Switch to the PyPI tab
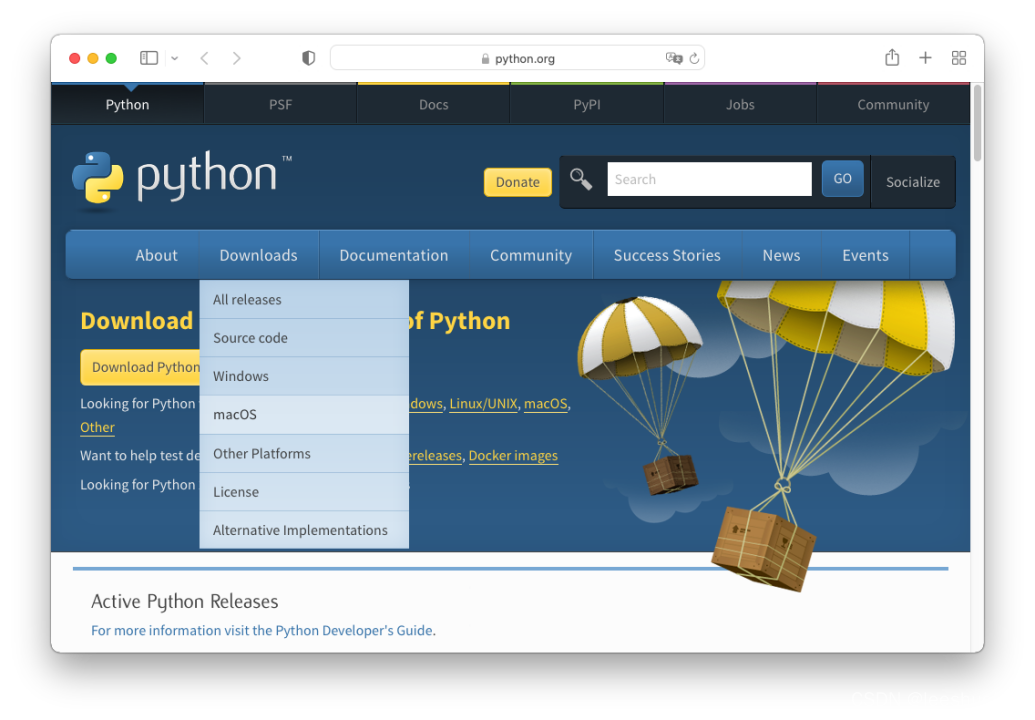The width and height of the screenshot is (1035, 720). pyautogui.click(x=587, y=104)
